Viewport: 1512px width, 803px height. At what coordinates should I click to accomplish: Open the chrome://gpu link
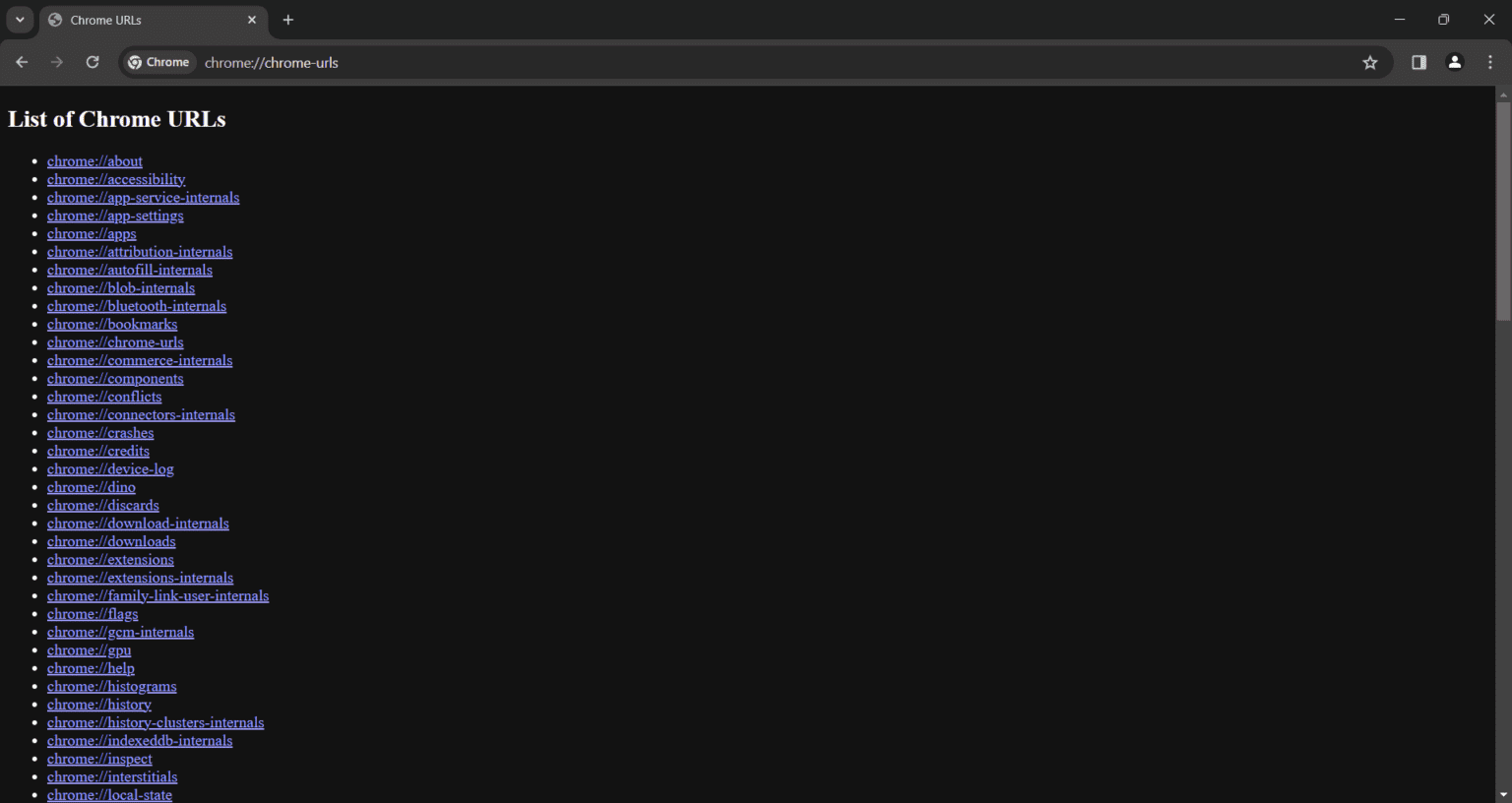click(x=89, y=650)
